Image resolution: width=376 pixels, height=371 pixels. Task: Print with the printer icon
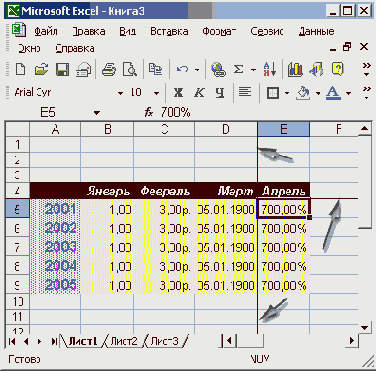coord(109,69)
